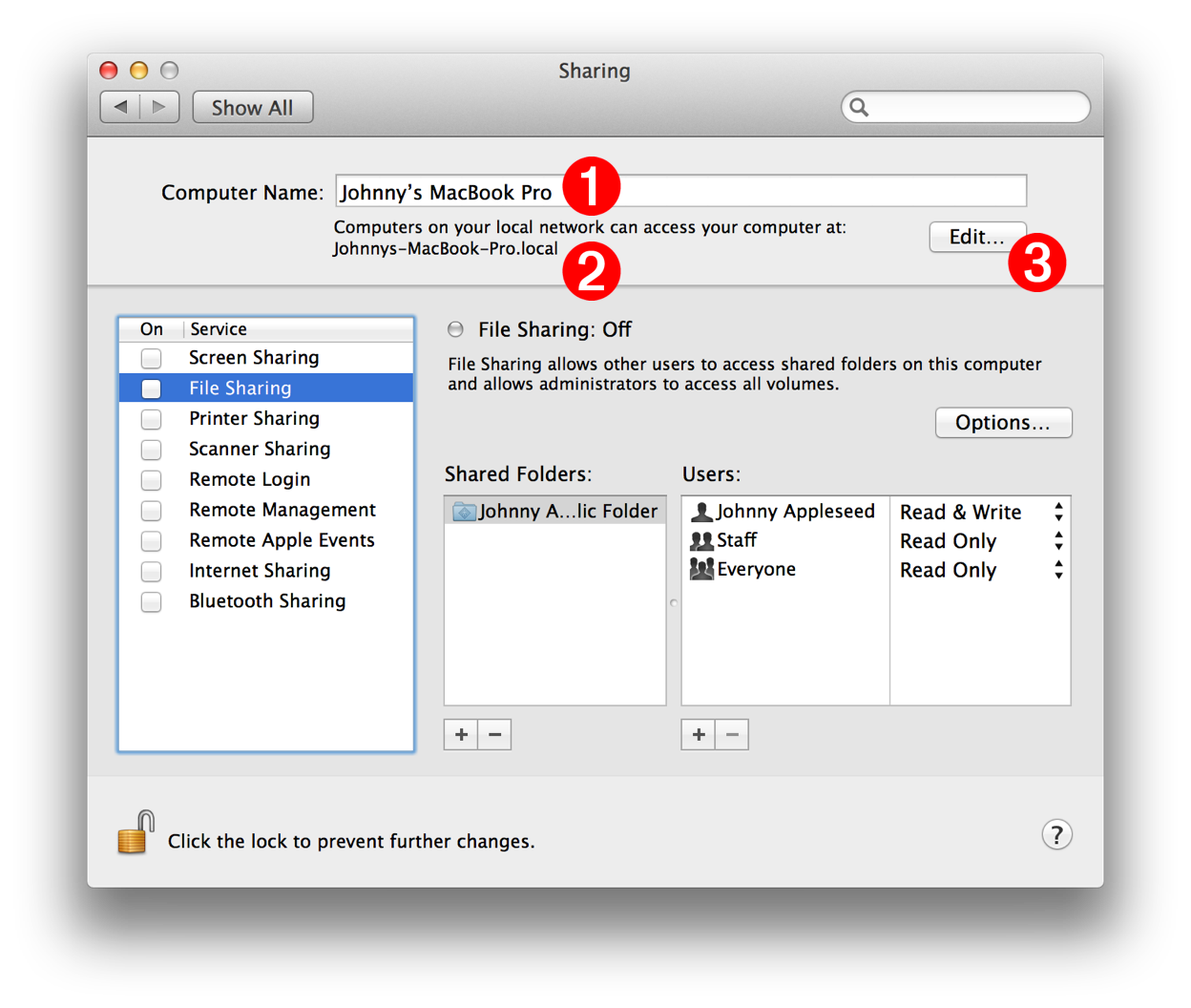Enable Bluetooth Sharing

point(151,602)
